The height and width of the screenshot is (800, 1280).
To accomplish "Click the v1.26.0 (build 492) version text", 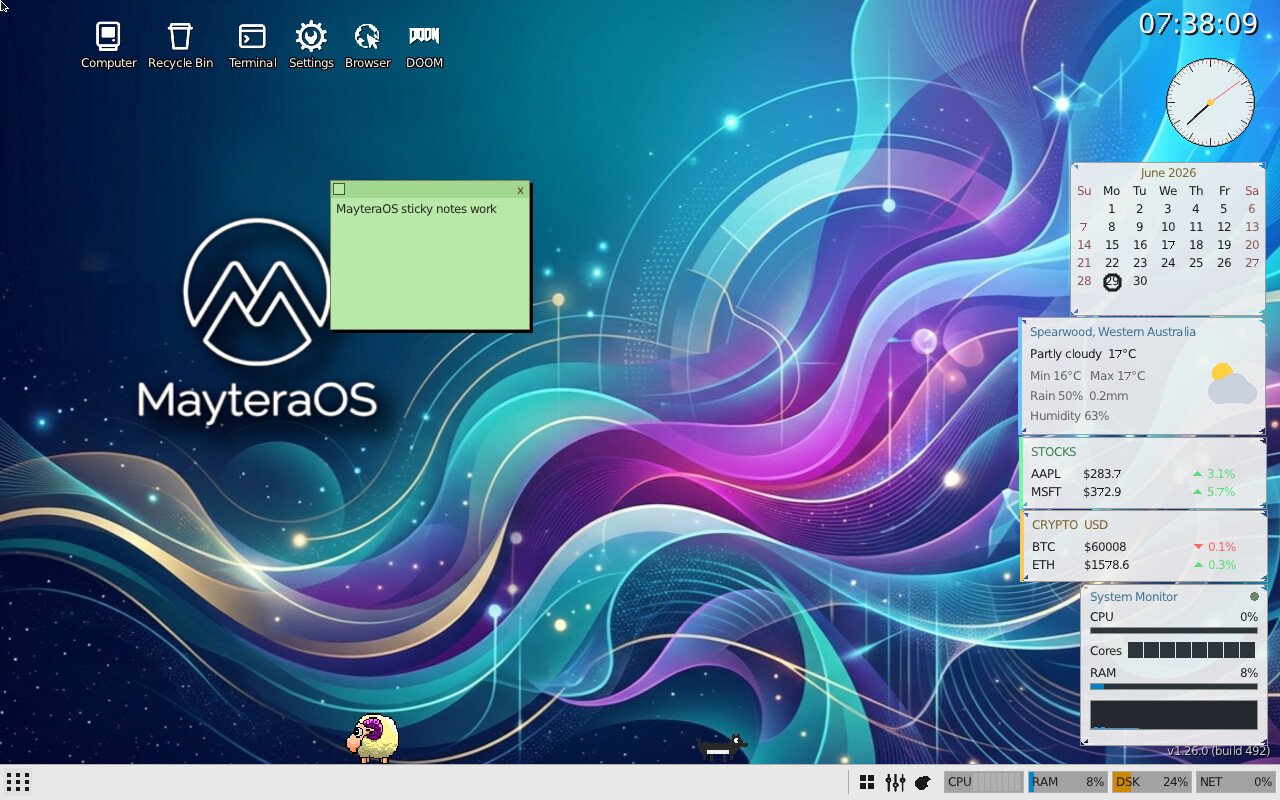I will [1218, 751].
